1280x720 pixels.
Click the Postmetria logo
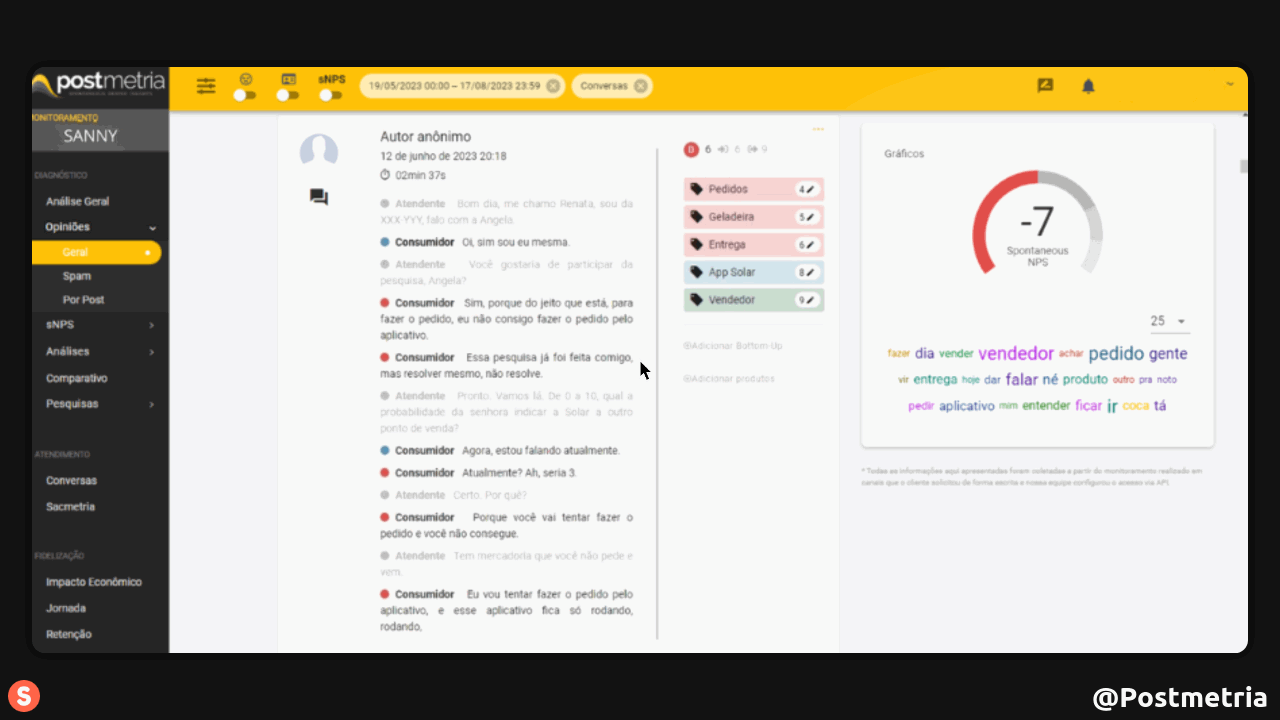coord(99,83)
